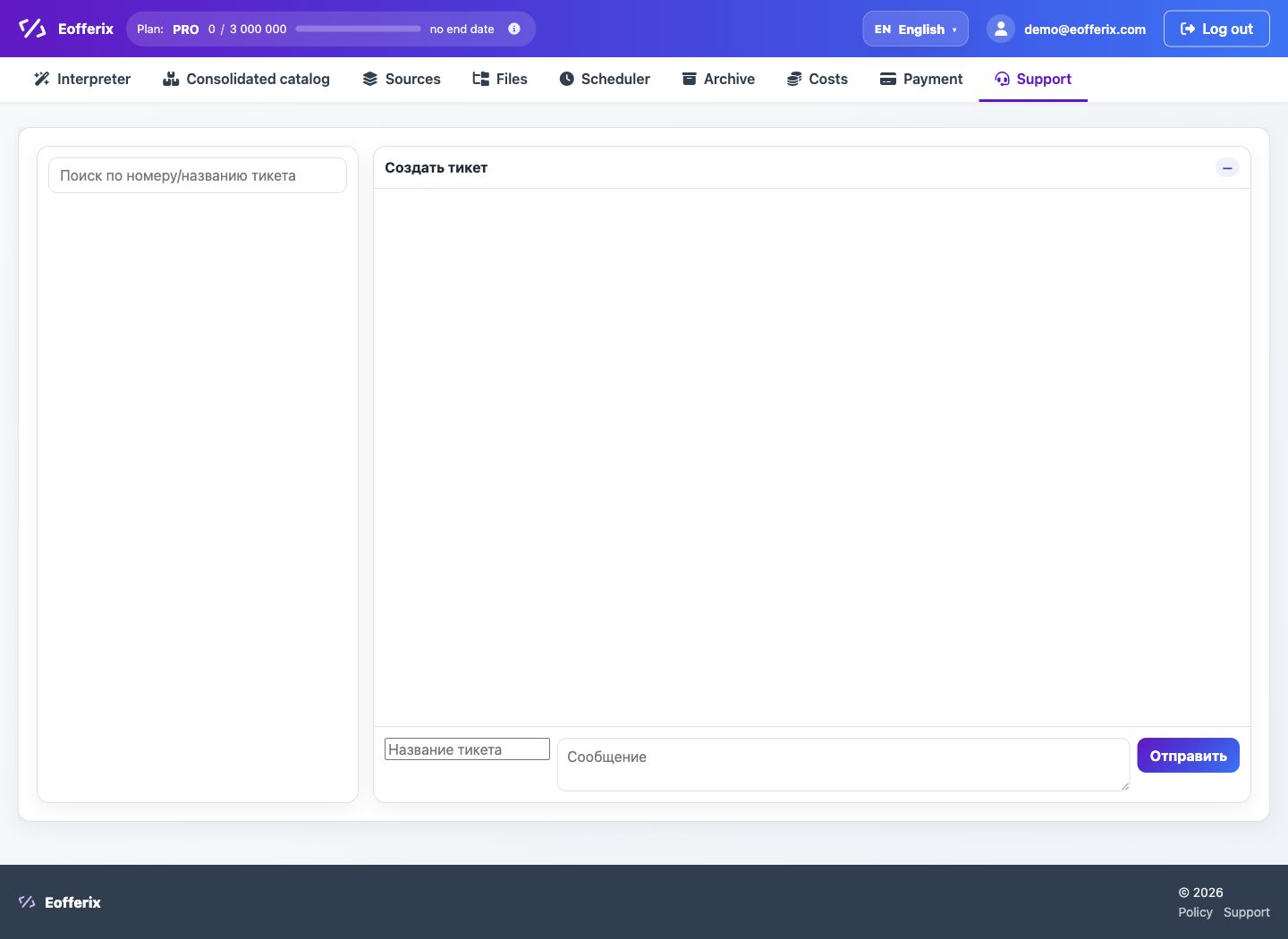Open the footer Support link
The image size is (1288, 939).
tap(1247, 912)
